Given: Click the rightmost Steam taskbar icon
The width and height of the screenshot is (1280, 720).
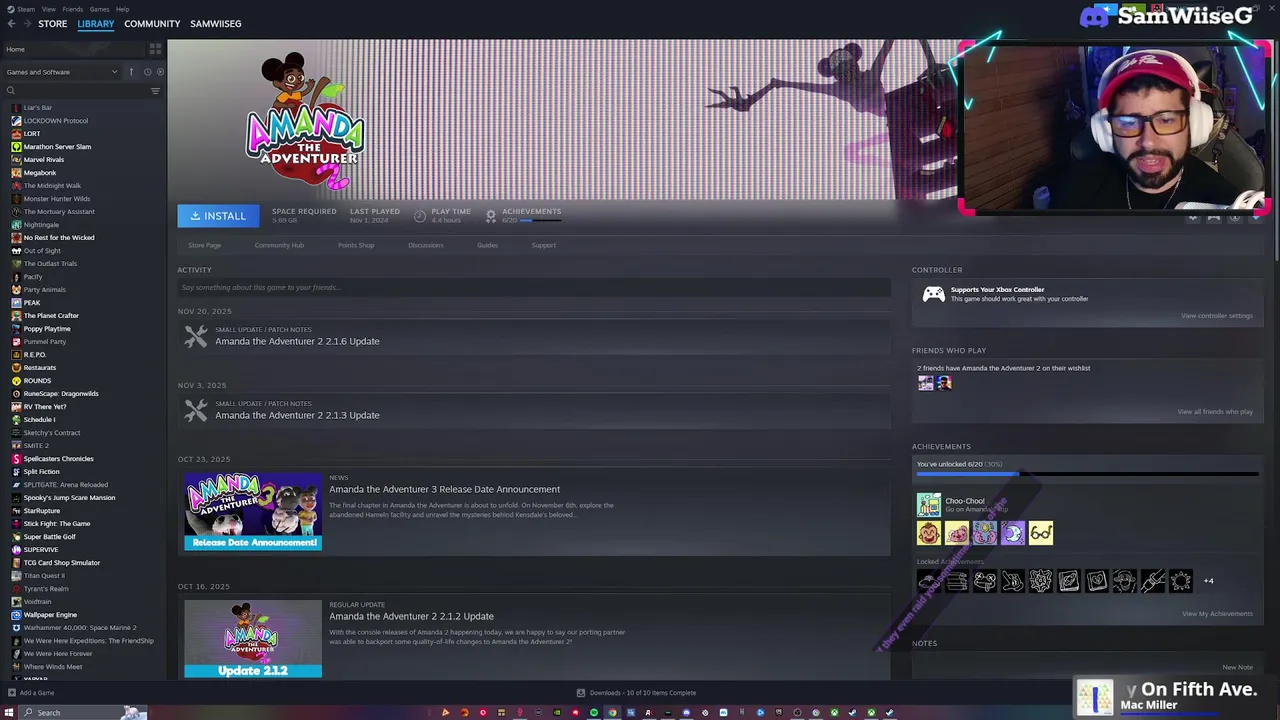Looking at the screenshot, I should tap(889, 713).
